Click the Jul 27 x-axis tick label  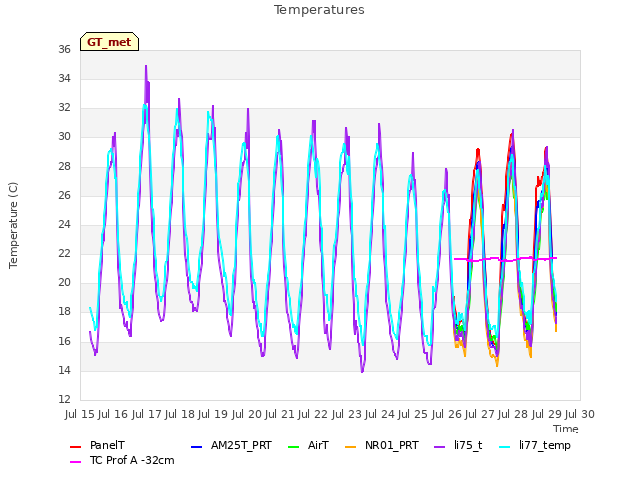tap(480, 414)
